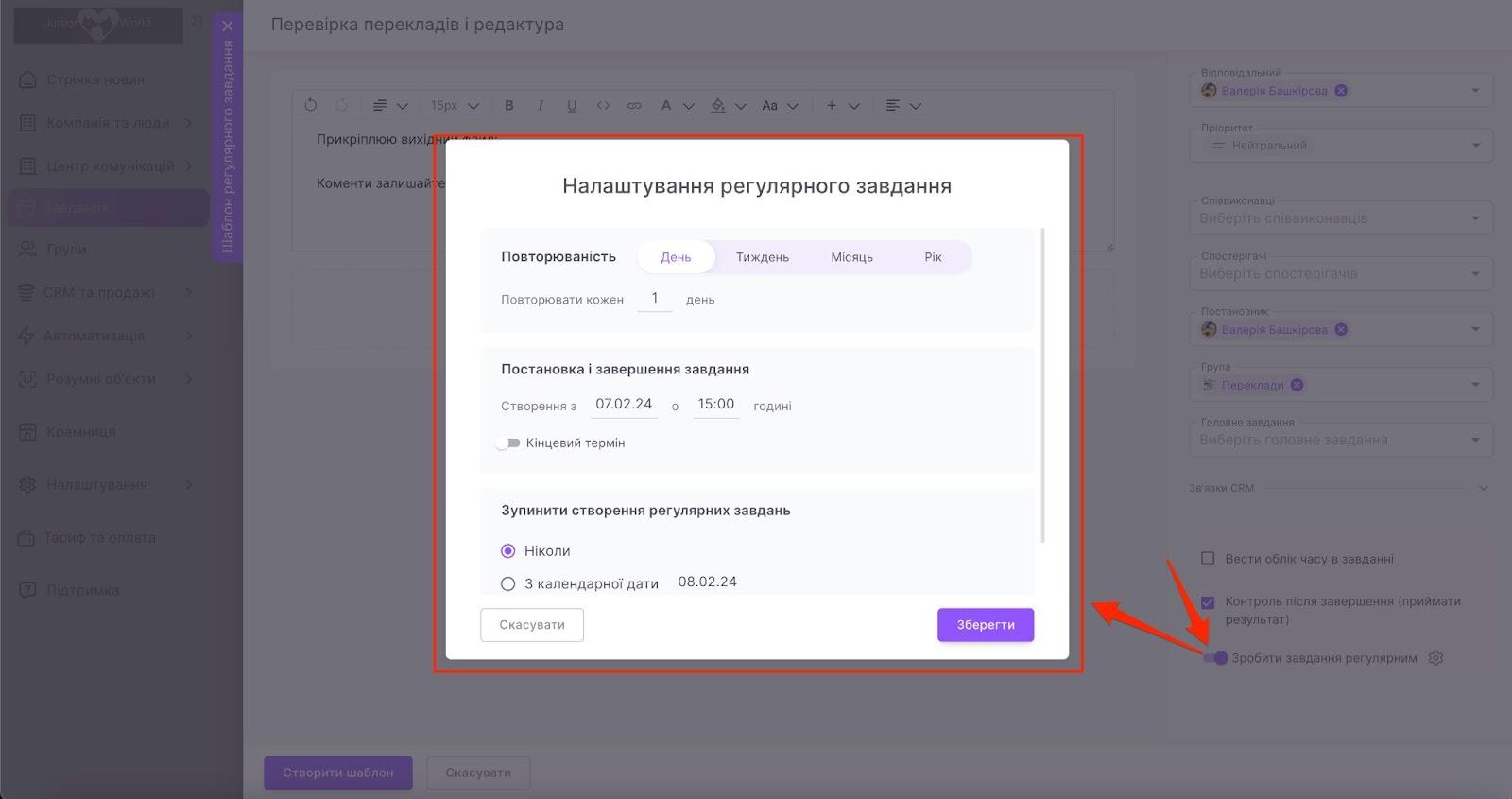The width and height of the screenshot is (1512, 799).
Task: Select З календарної дати radio option
Action: (x=507, y=584)
